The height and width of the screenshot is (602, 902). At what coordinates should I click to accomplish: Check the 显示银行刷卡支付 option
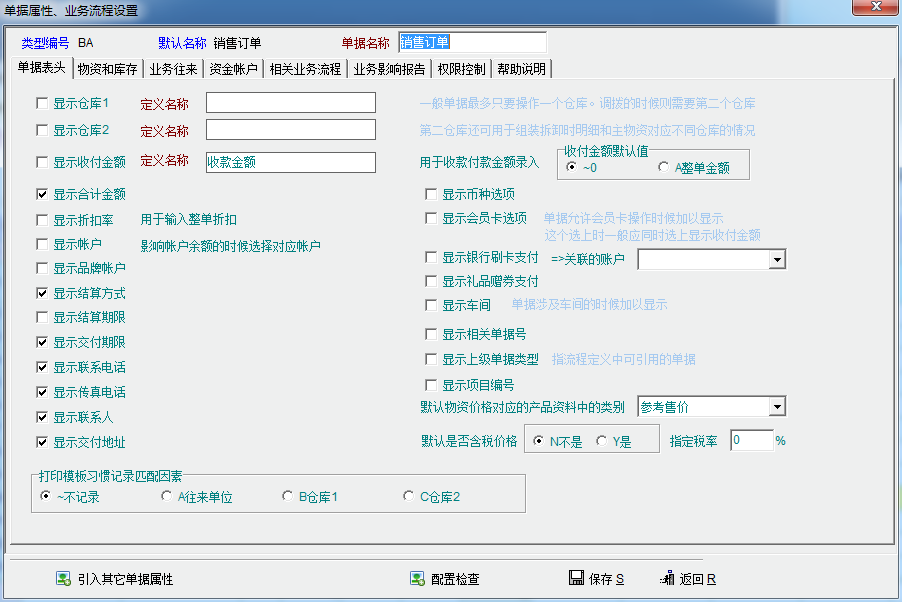click(431, 258)
